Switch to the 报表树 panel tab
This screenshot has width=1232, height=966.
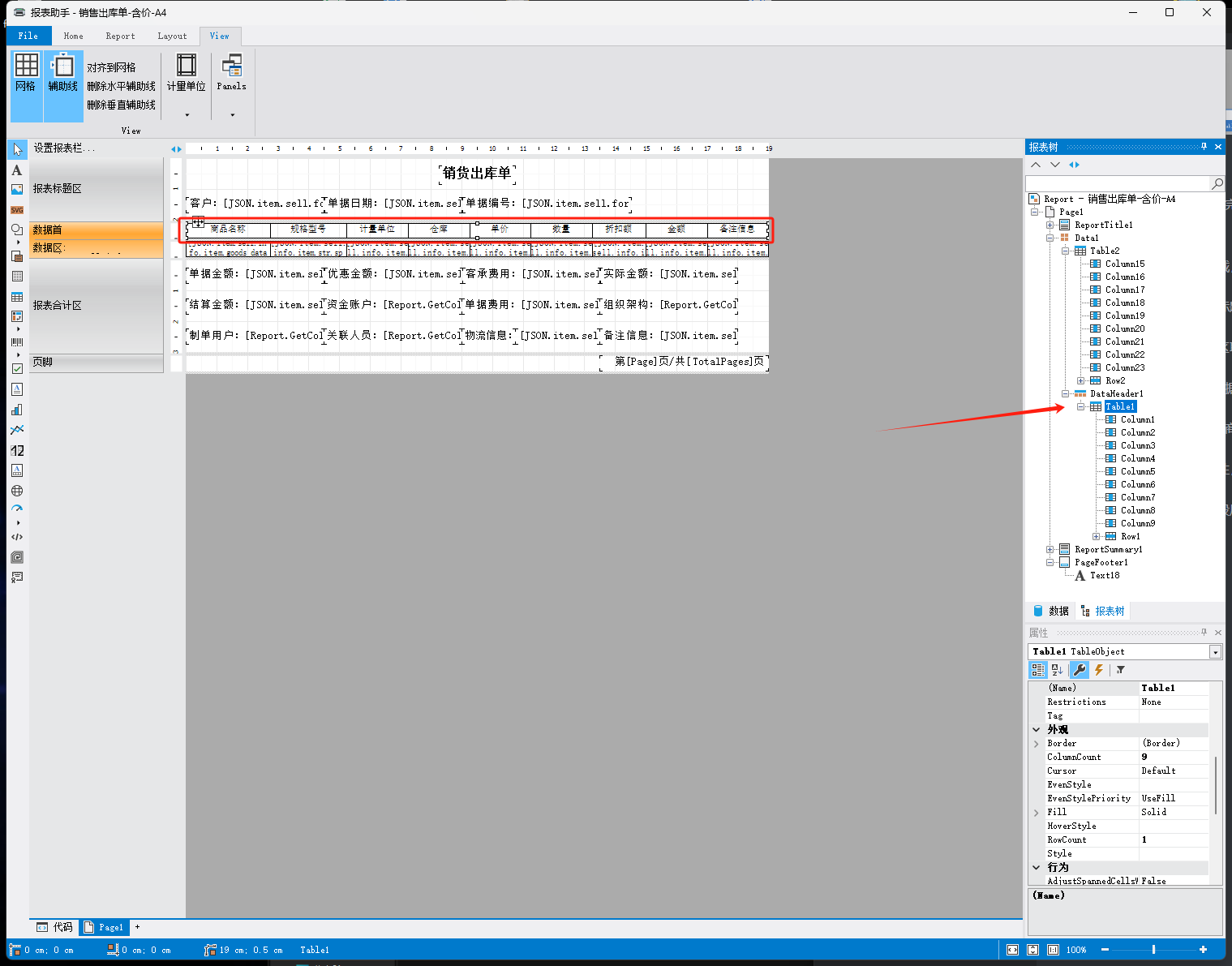1102,611
